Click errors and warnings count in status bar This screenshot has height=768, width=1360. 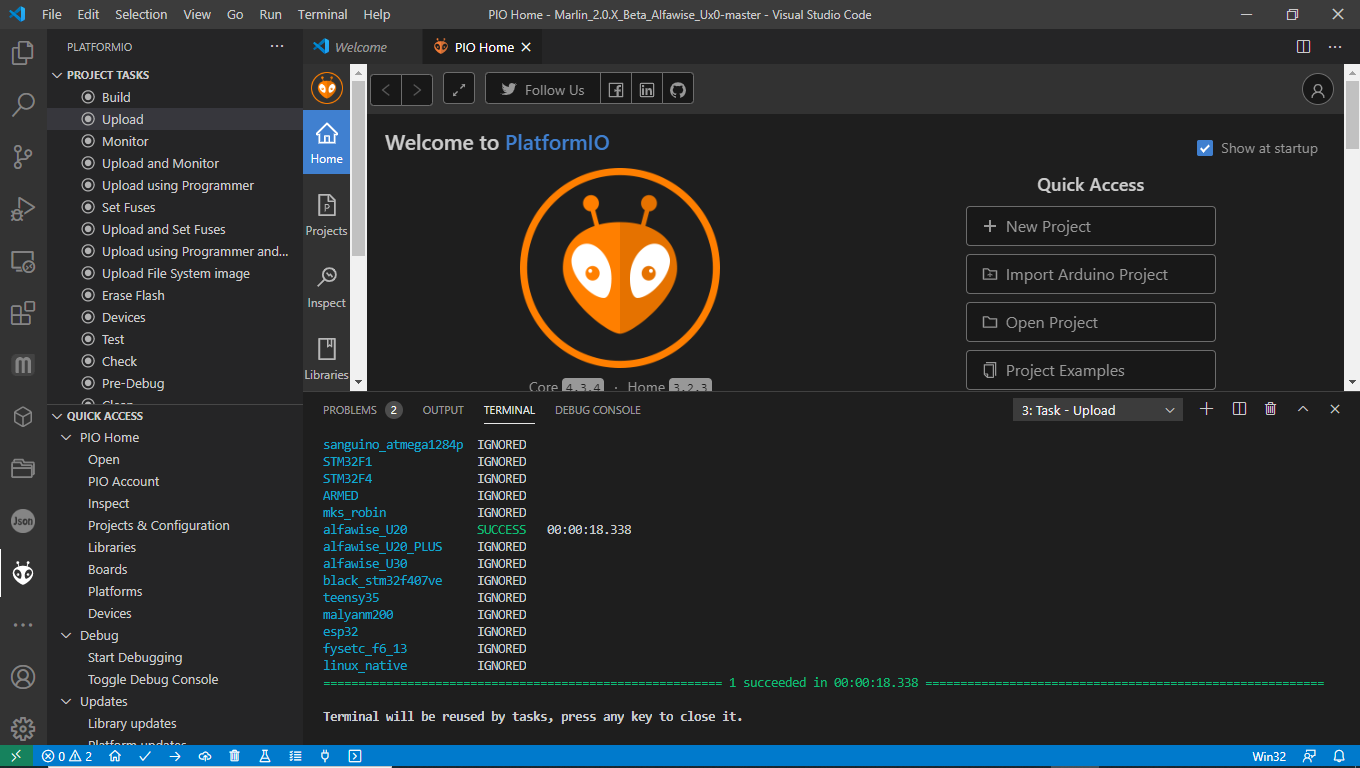pos(67,756)
